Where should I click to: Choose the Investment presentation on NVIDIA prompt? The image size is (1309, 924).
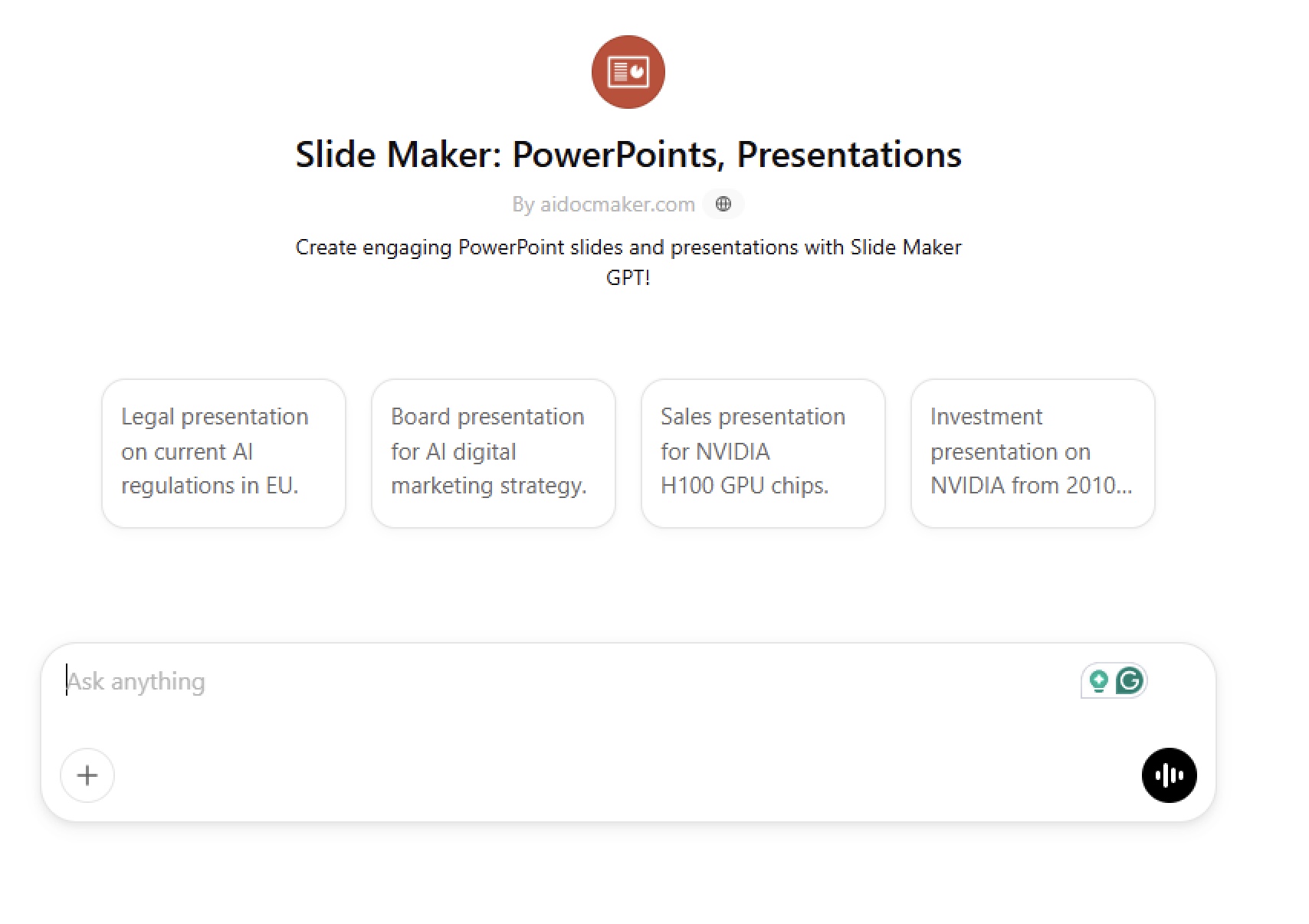pyautogui.click(x=1033, y=453)
